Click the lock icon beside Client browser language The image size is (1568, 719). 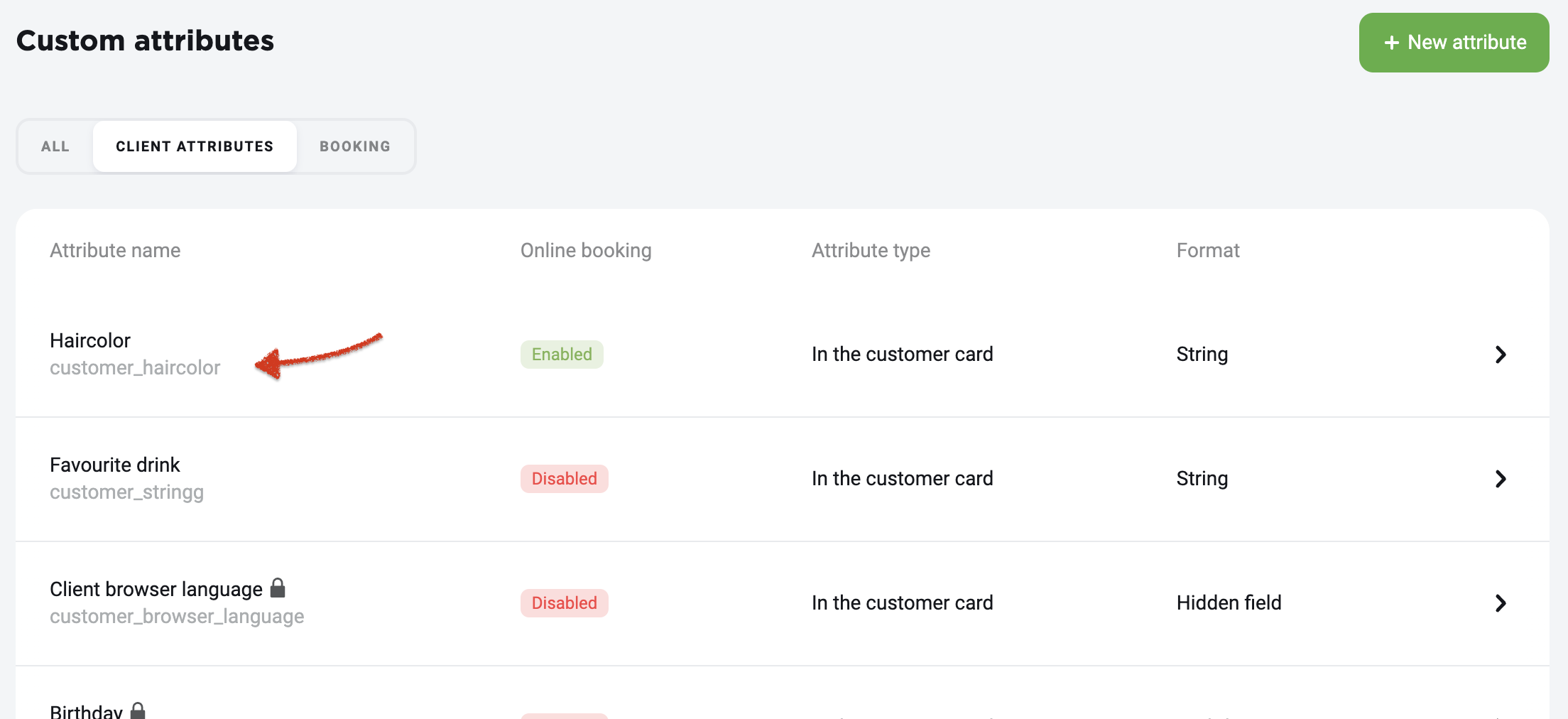(x=278, y=588)
